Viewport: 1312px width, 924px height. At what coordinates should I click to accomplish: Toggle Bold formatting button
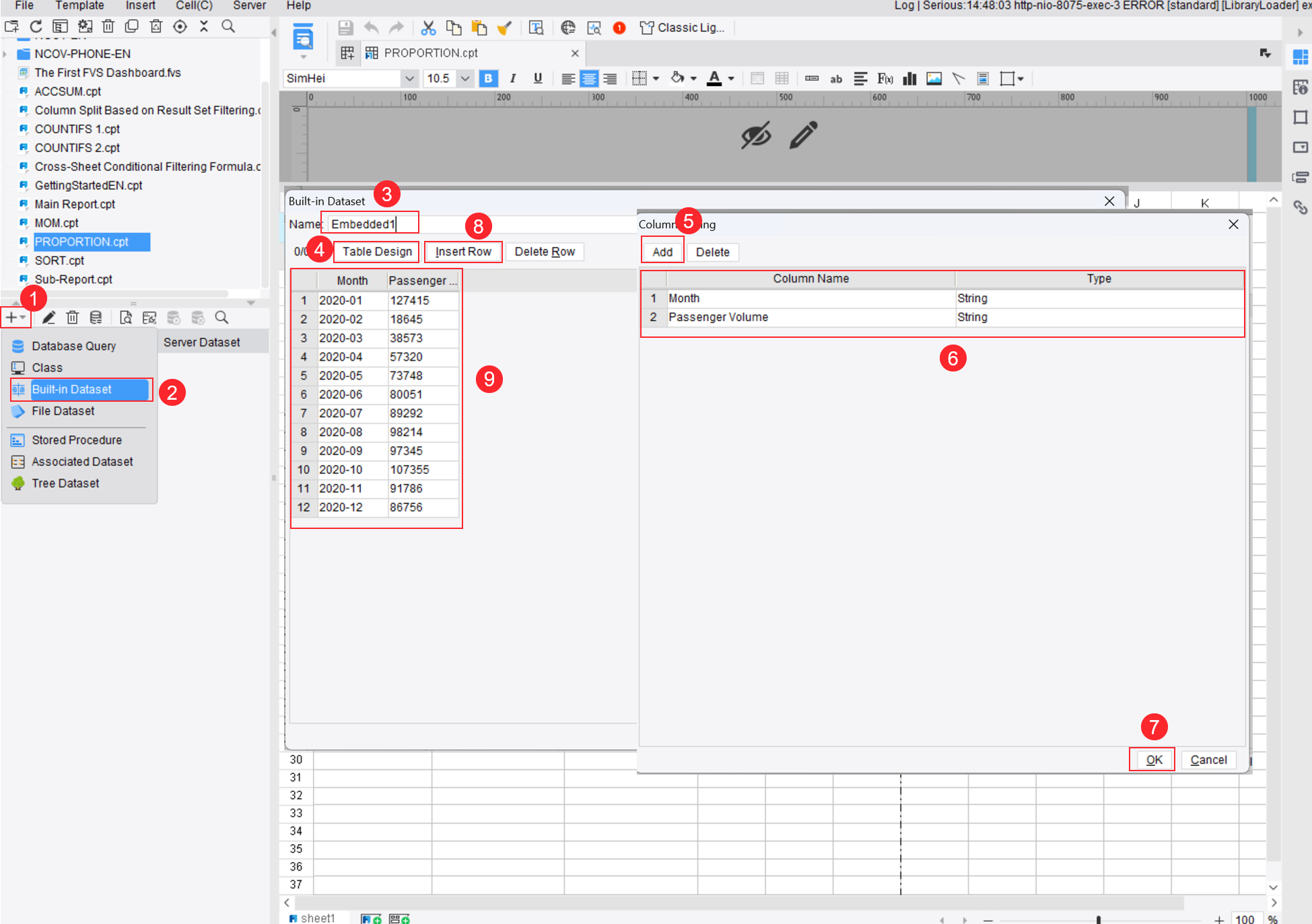[488, 79]
